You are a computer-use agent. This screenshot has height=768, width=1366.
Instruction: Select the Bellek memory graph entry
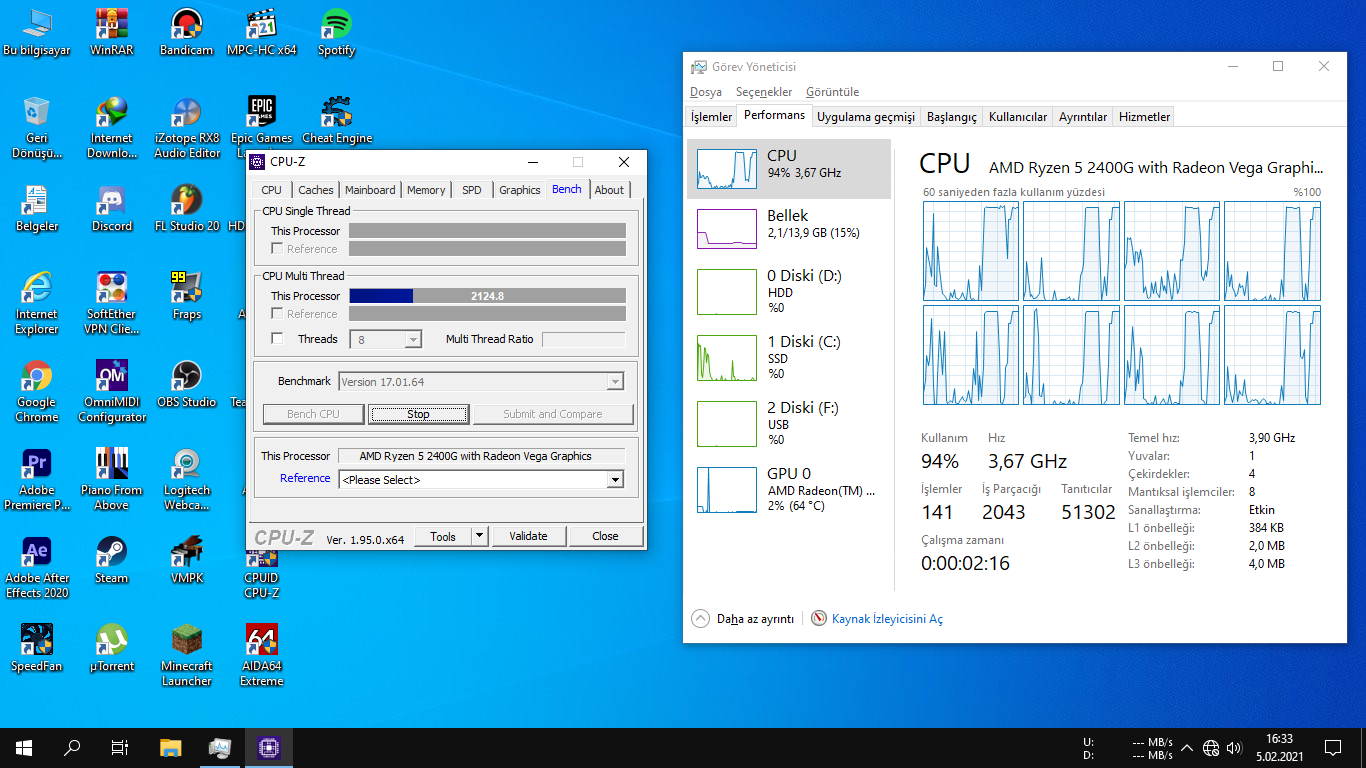coord(788,228)
